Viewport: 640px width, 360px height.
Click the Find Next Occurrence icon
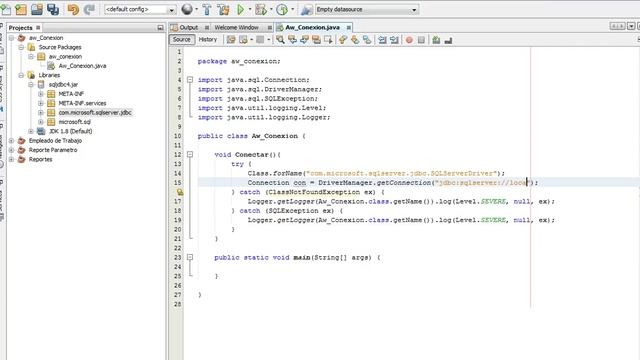pyautogui.click(x=304, y=40)
